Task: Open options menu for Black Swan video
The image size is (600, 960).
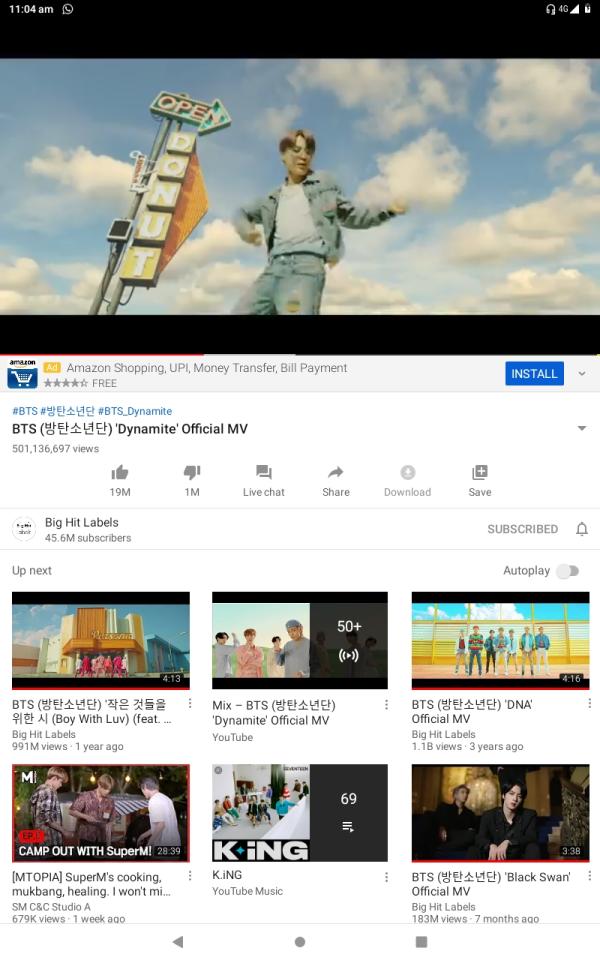Action: pos(589,876)
